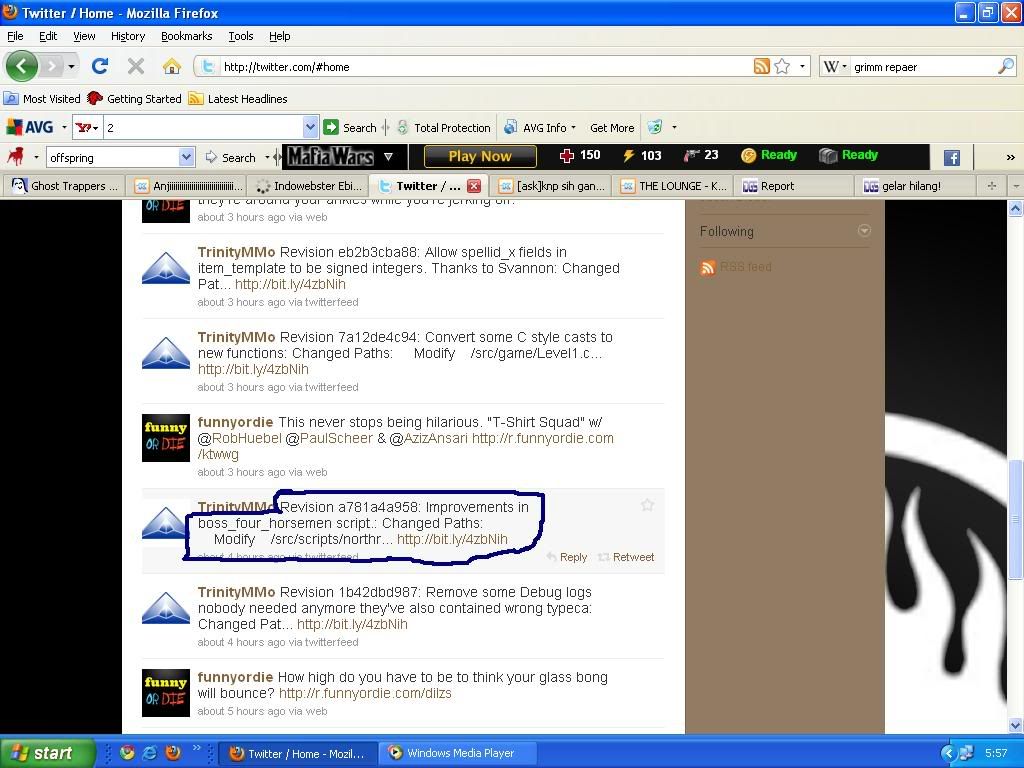Focus the URL address bar
This screenshot has width=1024, height=768.
483,67
